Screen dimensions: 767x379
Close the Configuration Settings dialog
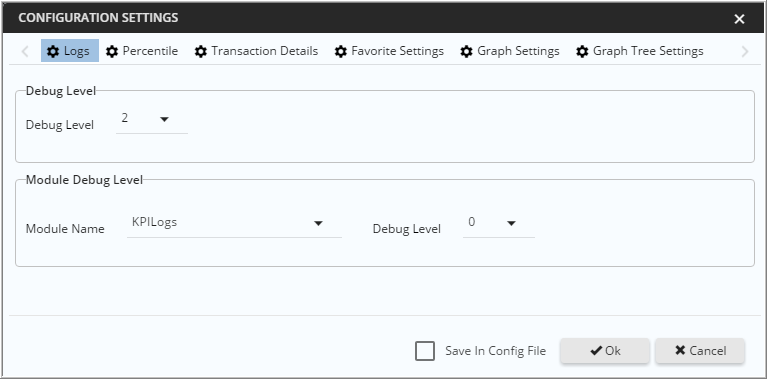[739, 19]
